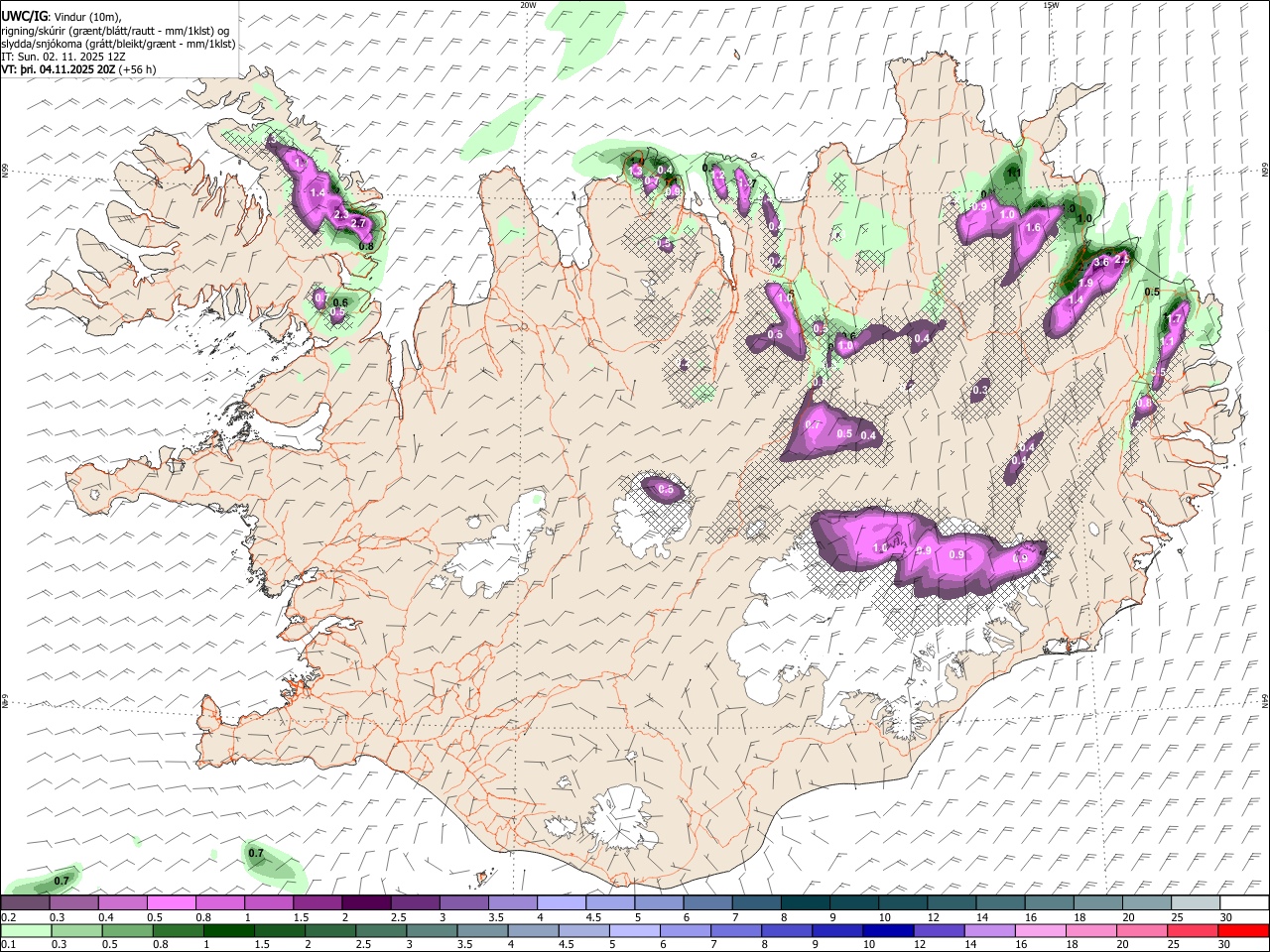Select the lower legend deep blue swatch labeled 10
The height and width of the screenshot is (952, 1270).
[x=888, y=930]
